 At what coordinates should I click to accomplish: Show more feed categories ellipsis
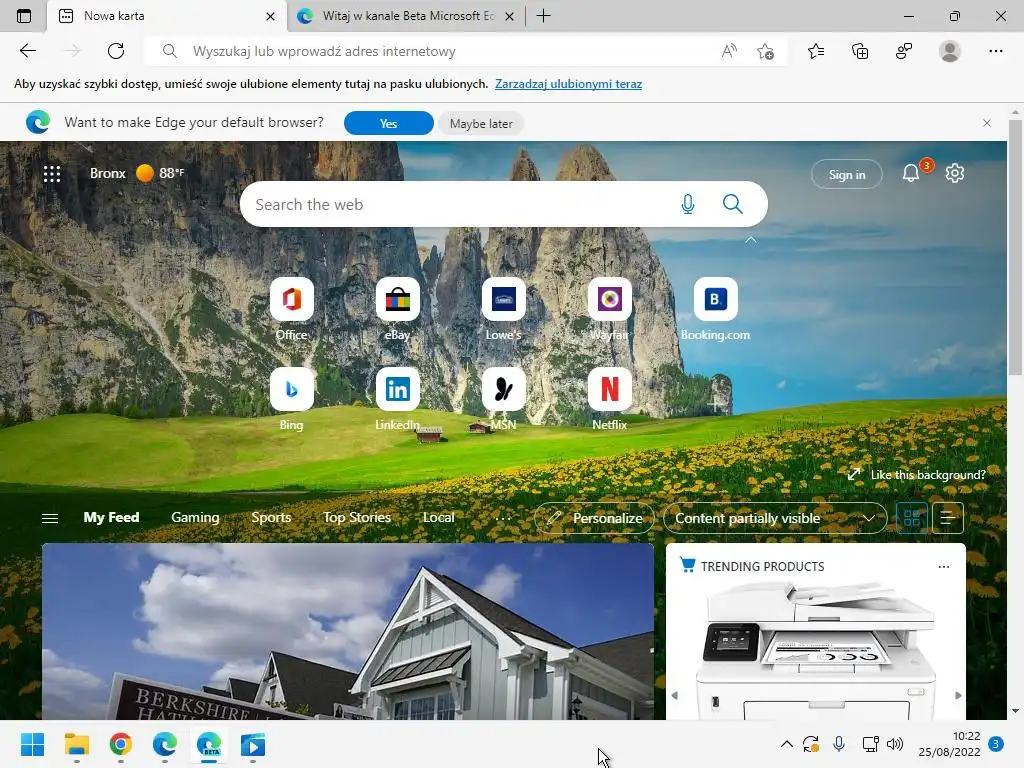click(503, 518)
